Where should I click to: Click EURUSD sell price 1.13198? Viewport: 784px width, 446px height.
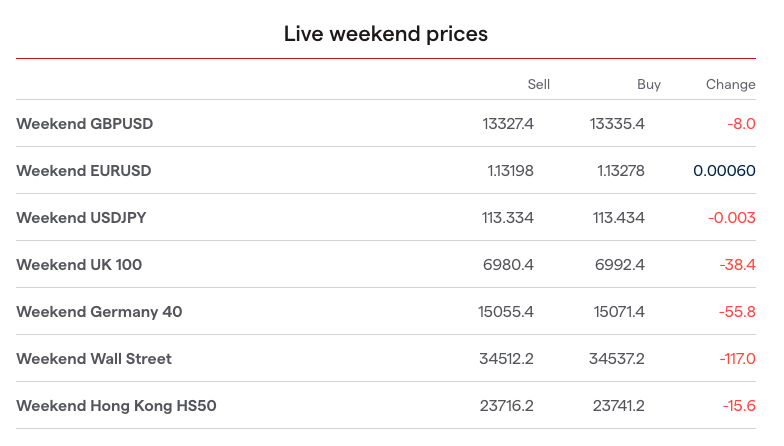click(511, 171)
